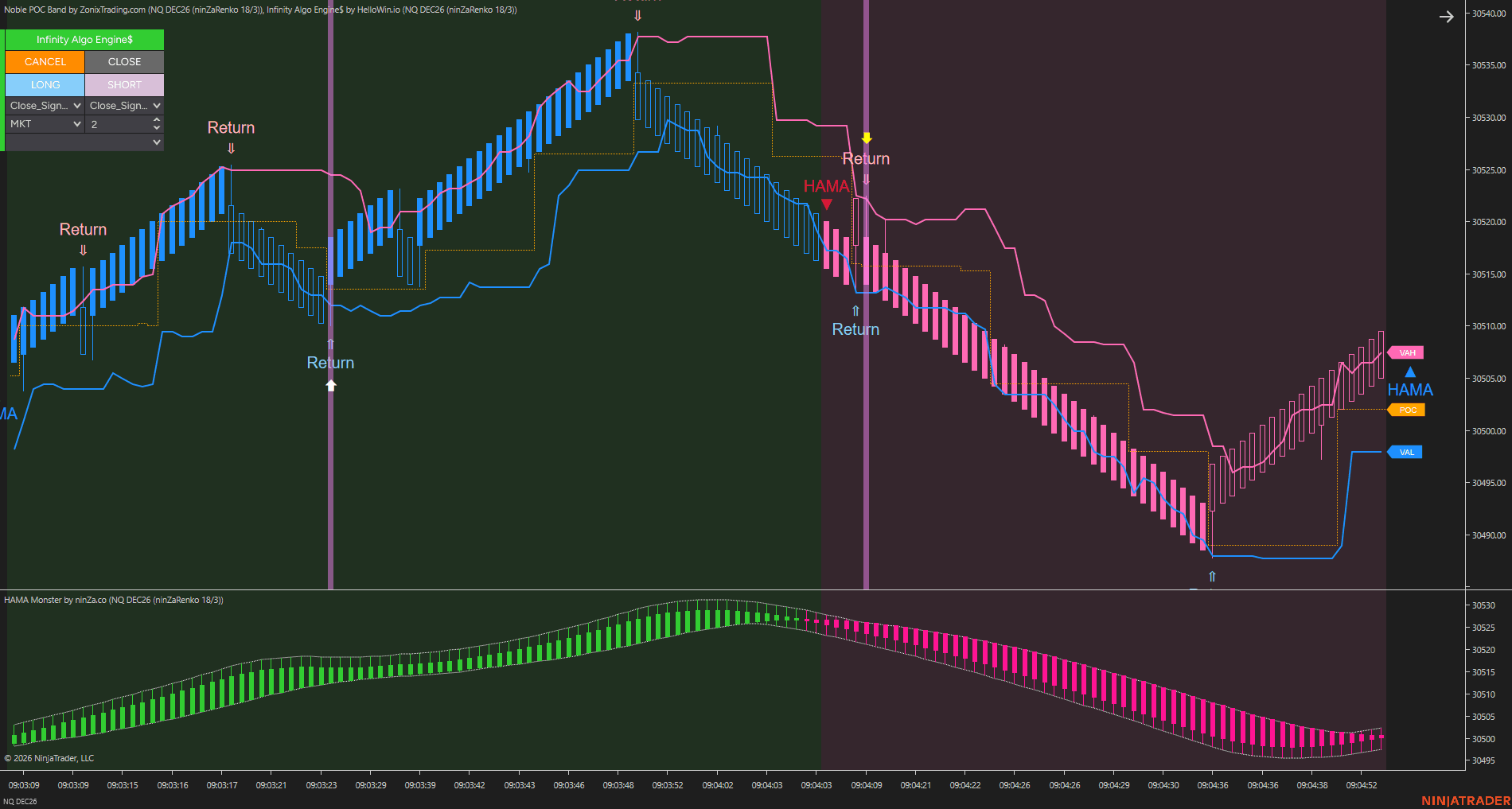Select the Noble POC Band indicator label
The height and width of the screenshot is (809, 1512).
pos(133,10)
